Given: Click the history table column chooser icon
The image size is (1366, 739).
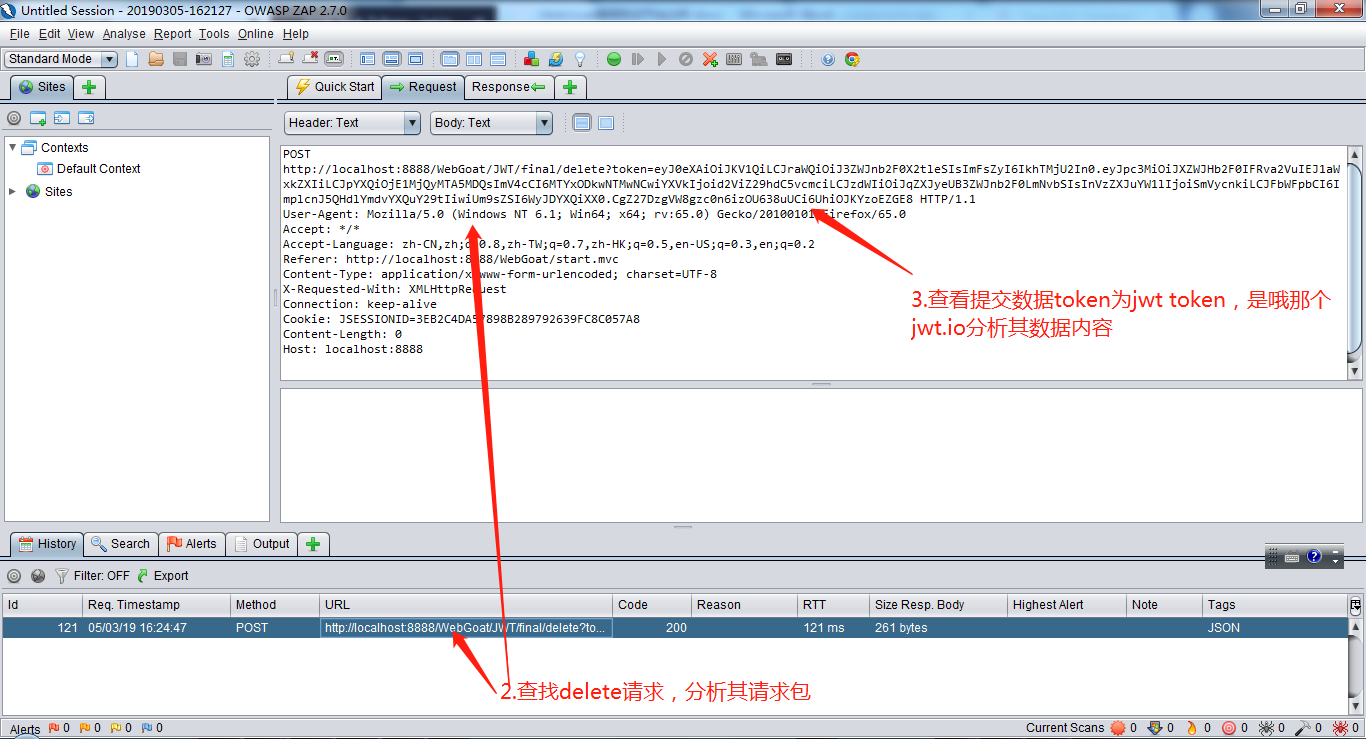Looking at the screenshot, I should pyautogui.click(x=1355, y=605).
